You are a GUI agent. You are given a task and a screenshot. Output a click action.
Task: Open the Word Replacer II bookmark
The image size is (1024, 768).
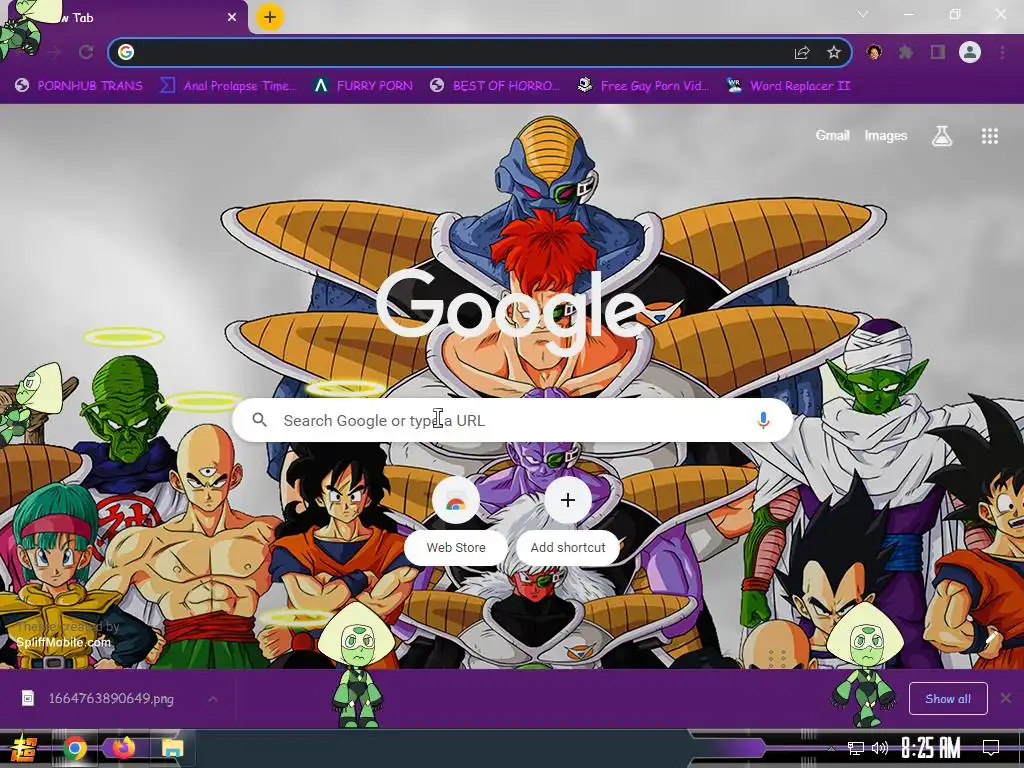788,86
